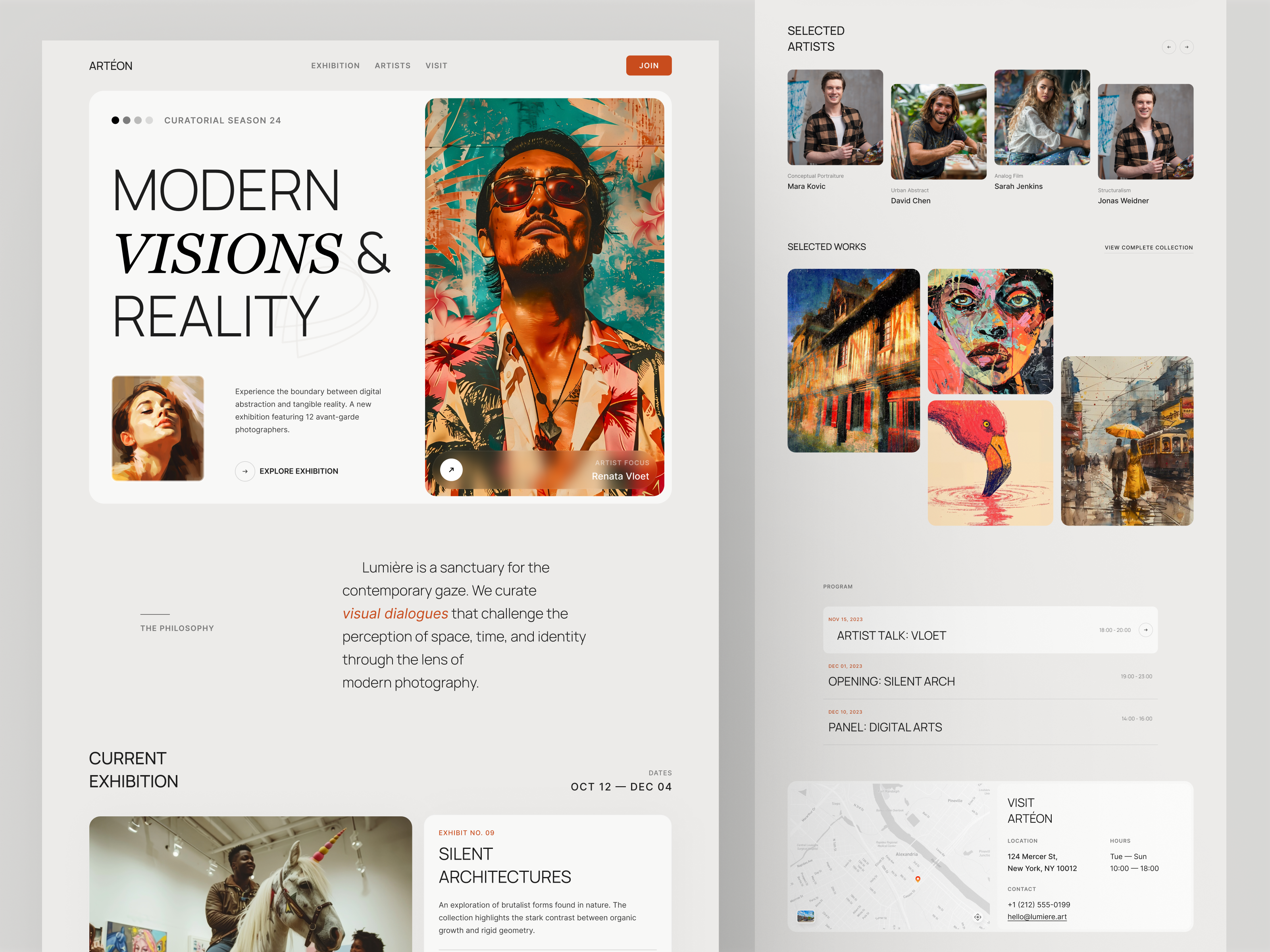Viewport: 1270px width, 952px height.
Task: Click VIEW COMPLETE COLLECTION link
Action: tap(1149, 248)
